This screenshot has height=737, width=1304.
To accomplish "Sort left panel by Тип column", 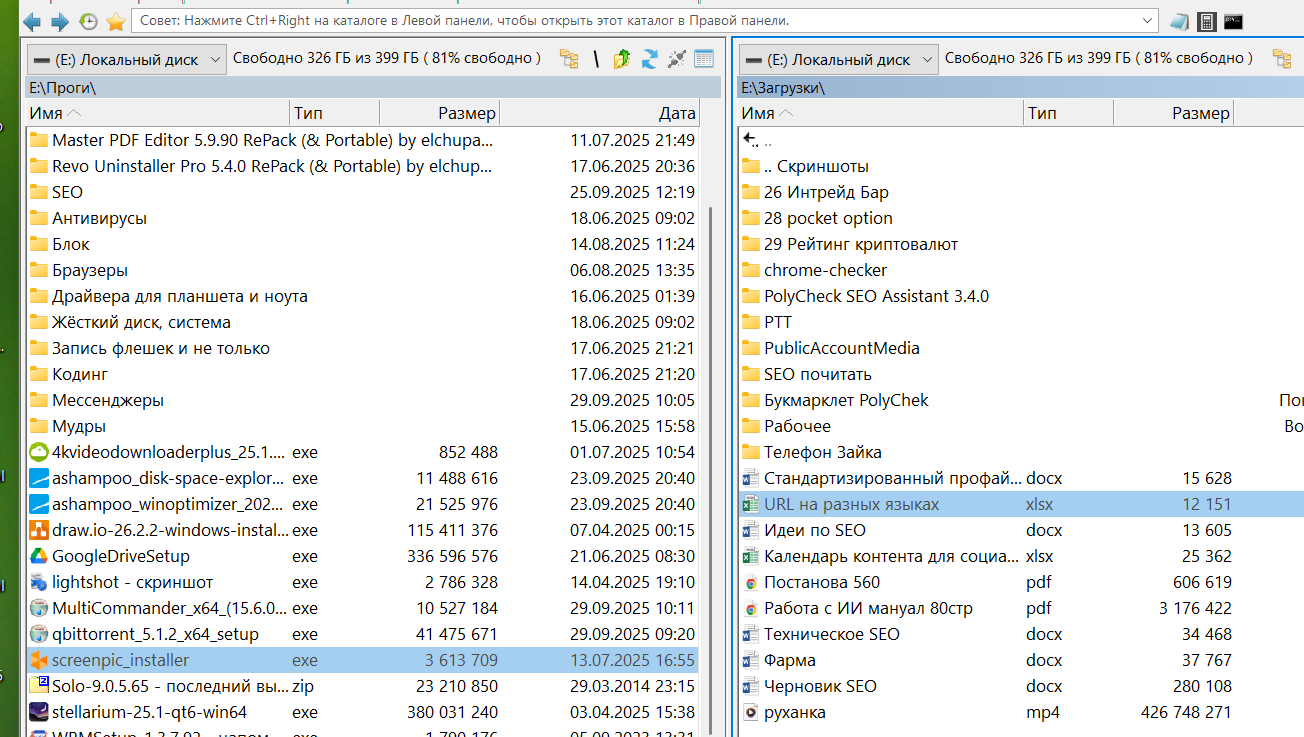I will coord(335,113).
